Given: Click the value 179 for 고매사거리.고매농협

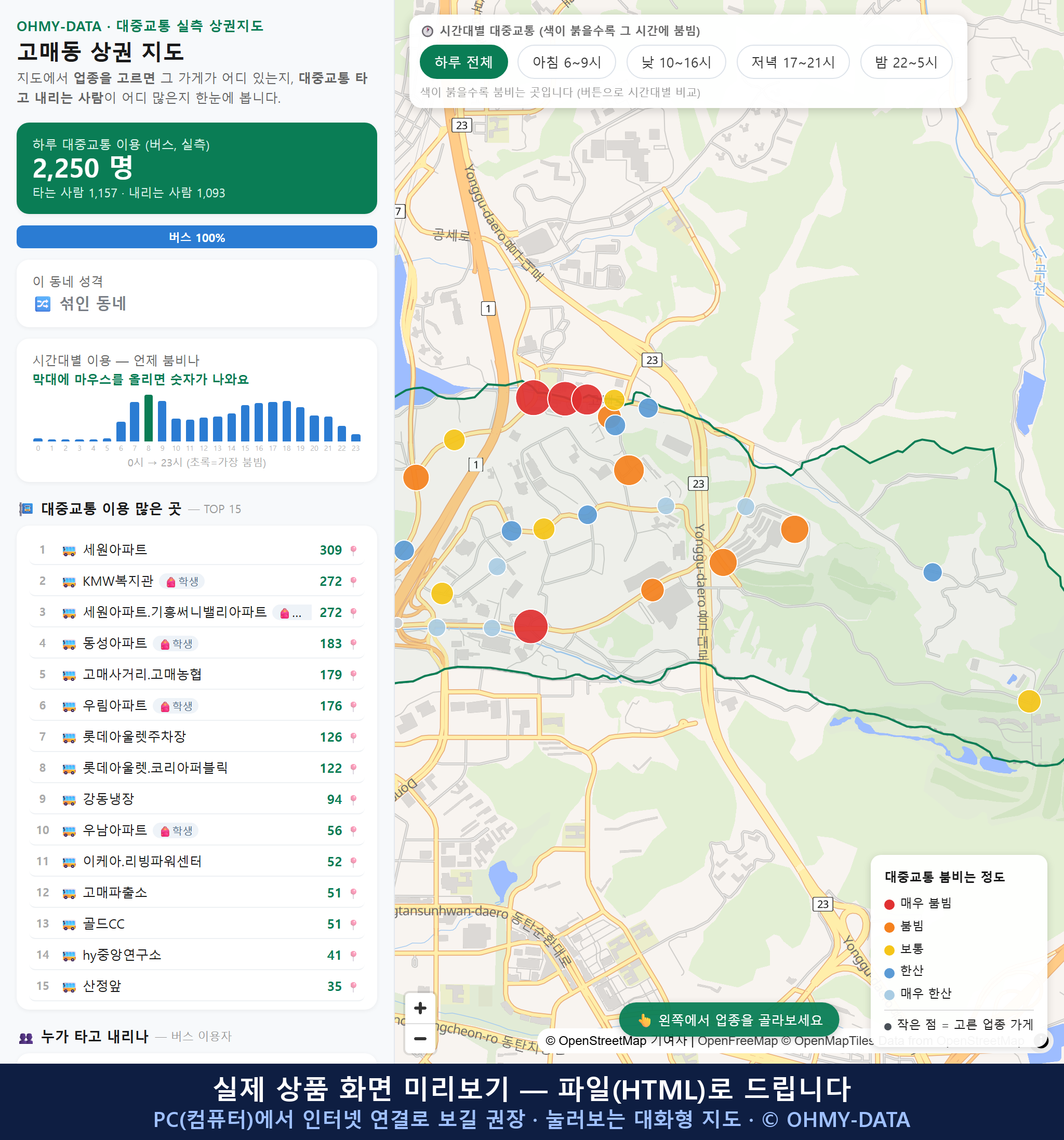Looking at the screenshot, I should tap(331, 675).
